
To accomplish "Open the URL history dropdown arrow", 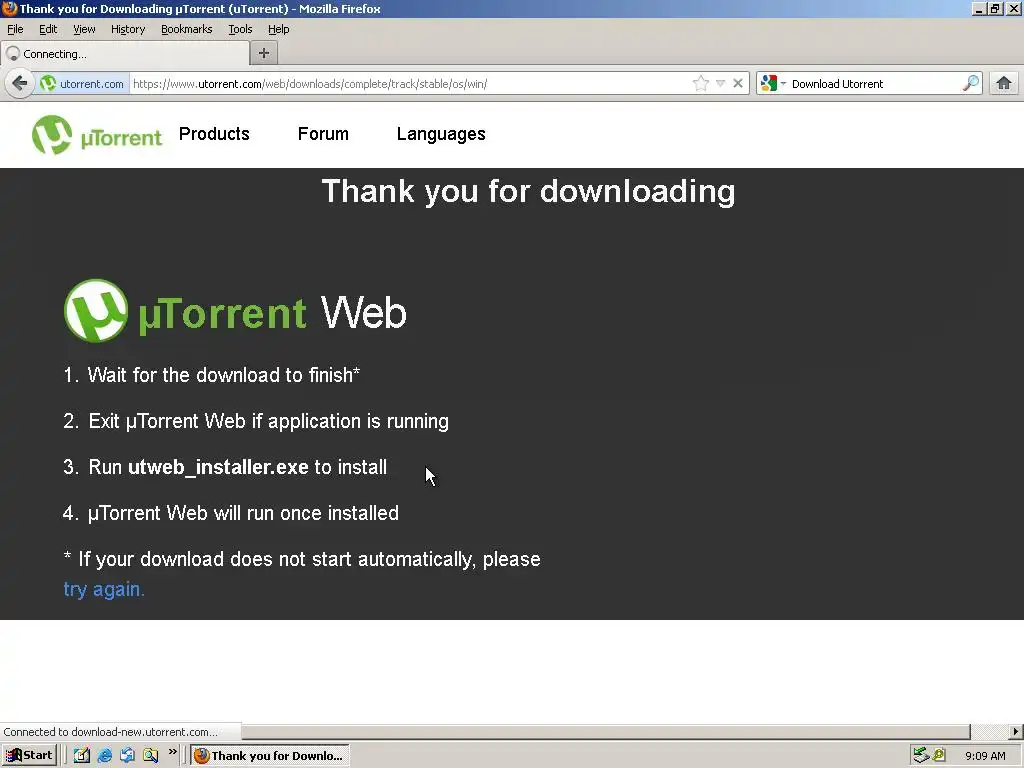I will coord(720,84).
